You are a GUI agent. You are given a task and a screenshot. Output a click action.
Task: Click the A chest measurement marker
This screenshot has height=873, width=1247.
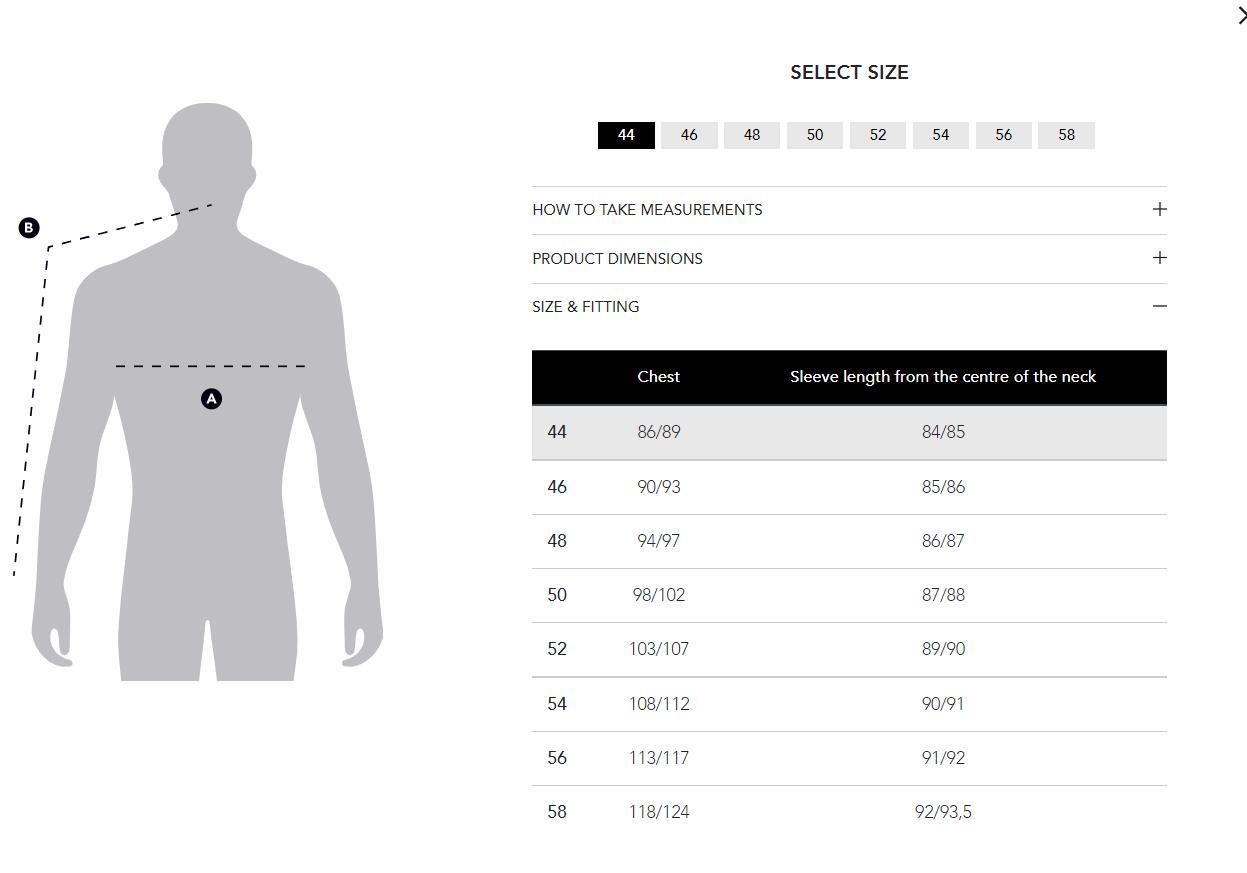[211, 399]
